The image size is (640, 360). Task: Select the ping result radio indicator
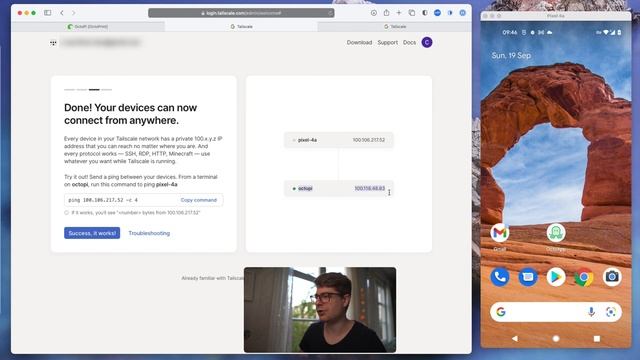[x=66, y=213]
